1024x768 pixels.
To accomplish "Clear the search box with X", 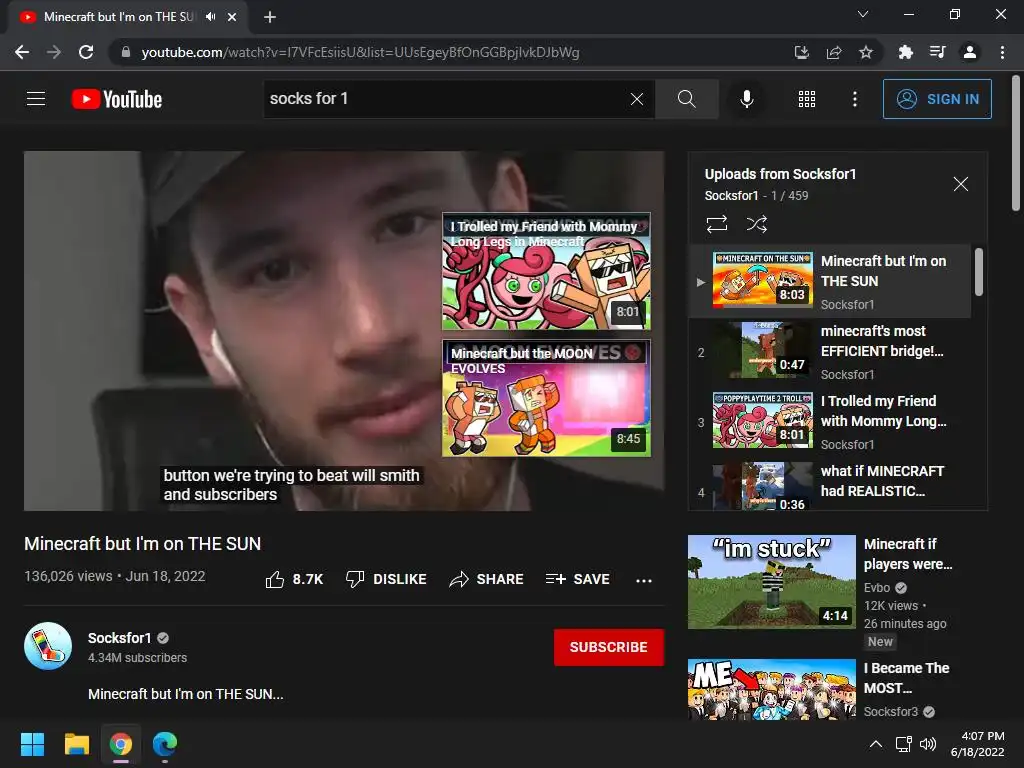I will coord(637,99).
